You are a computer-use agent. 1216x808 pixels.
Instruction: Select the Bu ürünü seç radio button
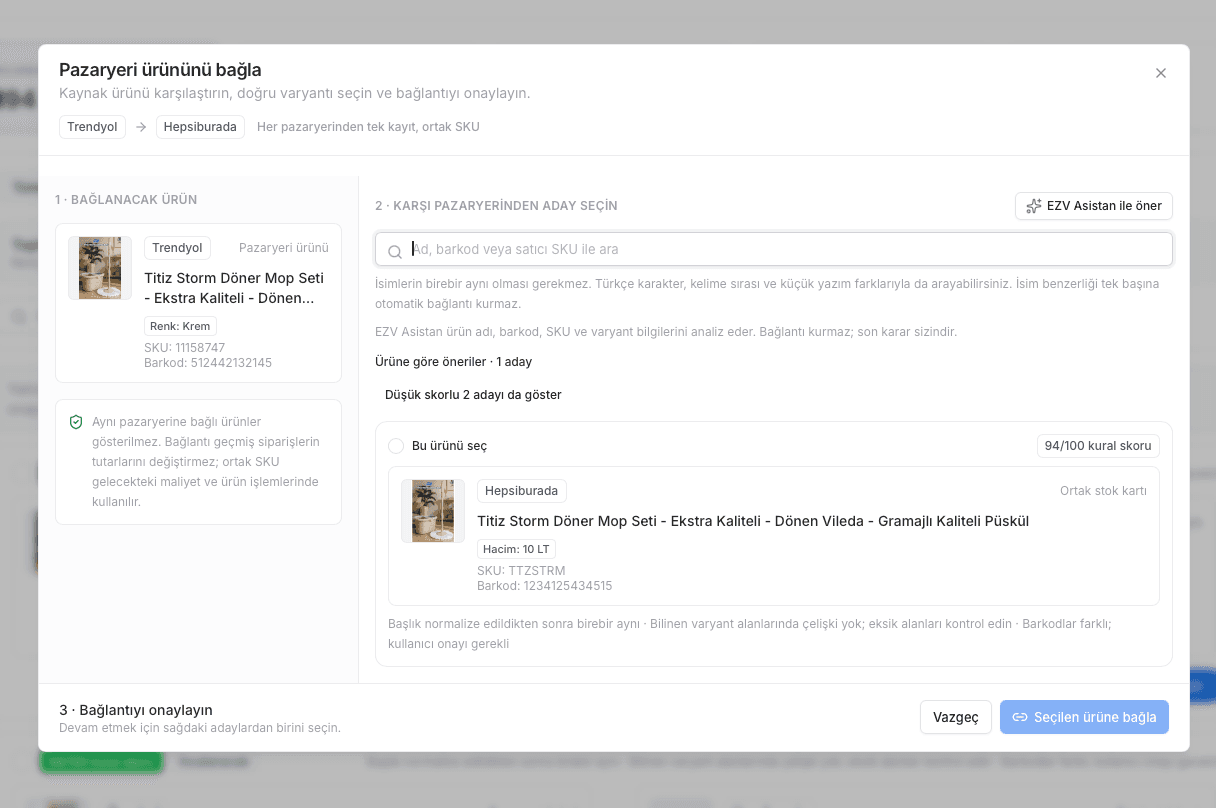click(x=396, y=446)
